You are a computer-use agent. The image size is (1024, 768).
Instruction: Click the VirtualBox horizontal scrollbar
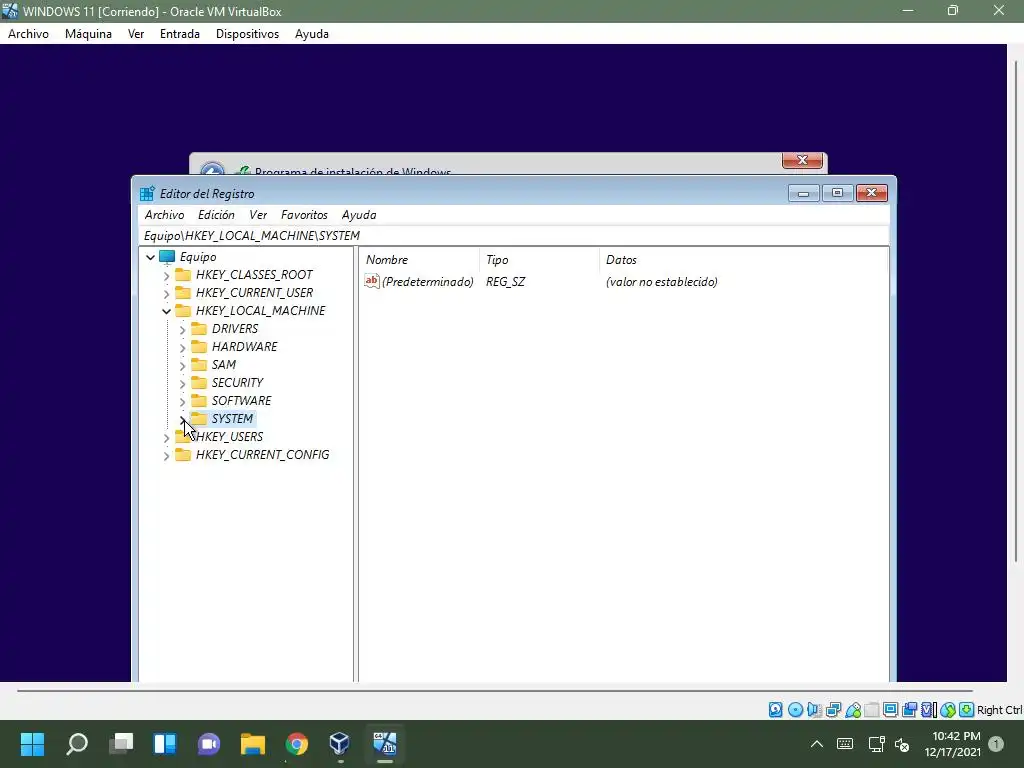click(494, 690)
